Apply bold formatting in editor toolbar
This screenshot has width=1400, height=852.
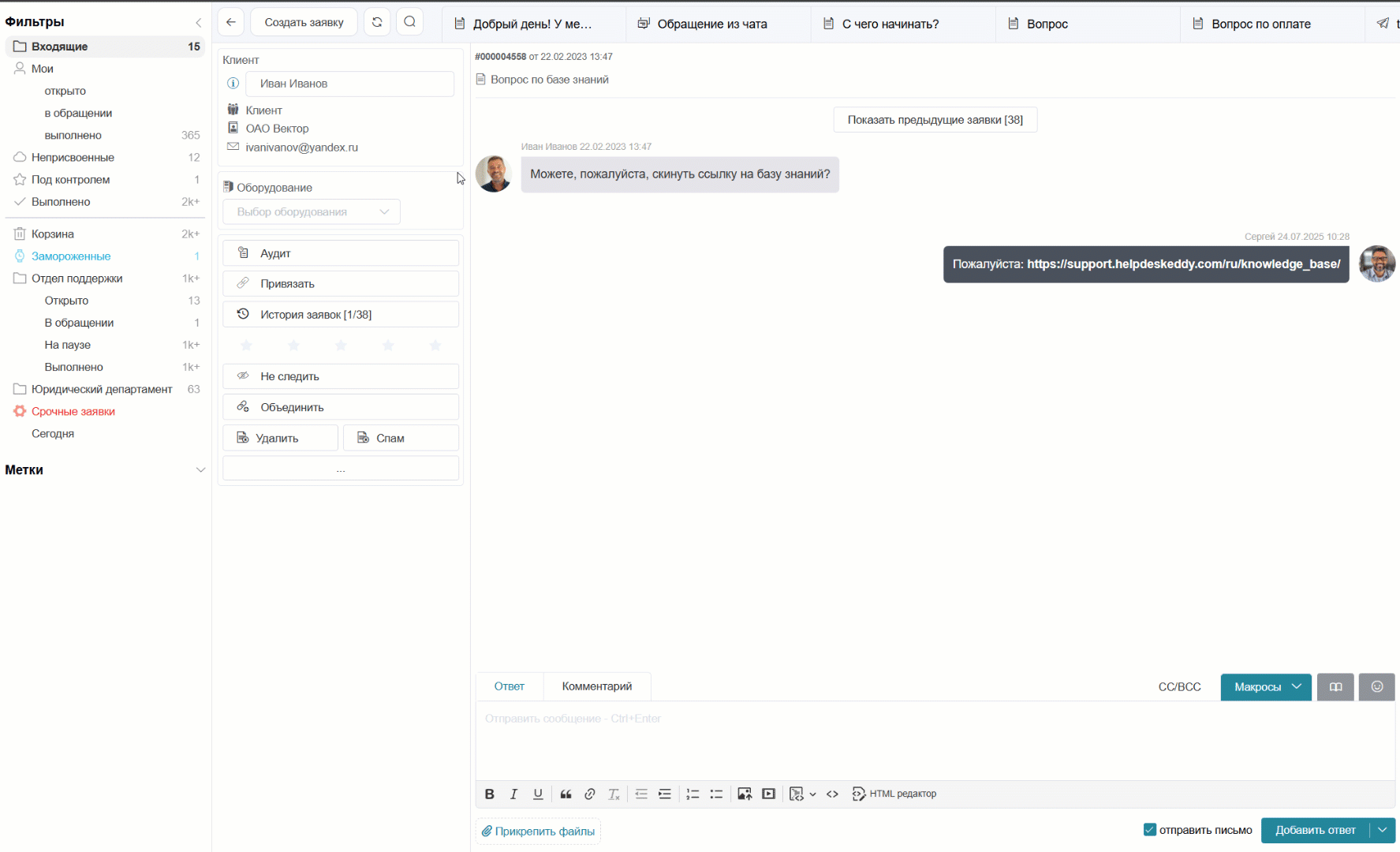click(x=489, y=794)
